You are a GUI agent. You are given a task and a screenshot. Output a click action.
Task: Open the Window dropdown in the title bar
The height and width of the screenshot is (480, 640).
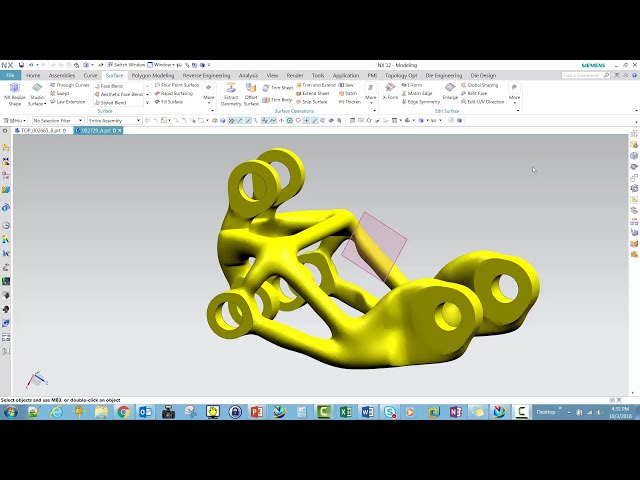click(161, 65)
